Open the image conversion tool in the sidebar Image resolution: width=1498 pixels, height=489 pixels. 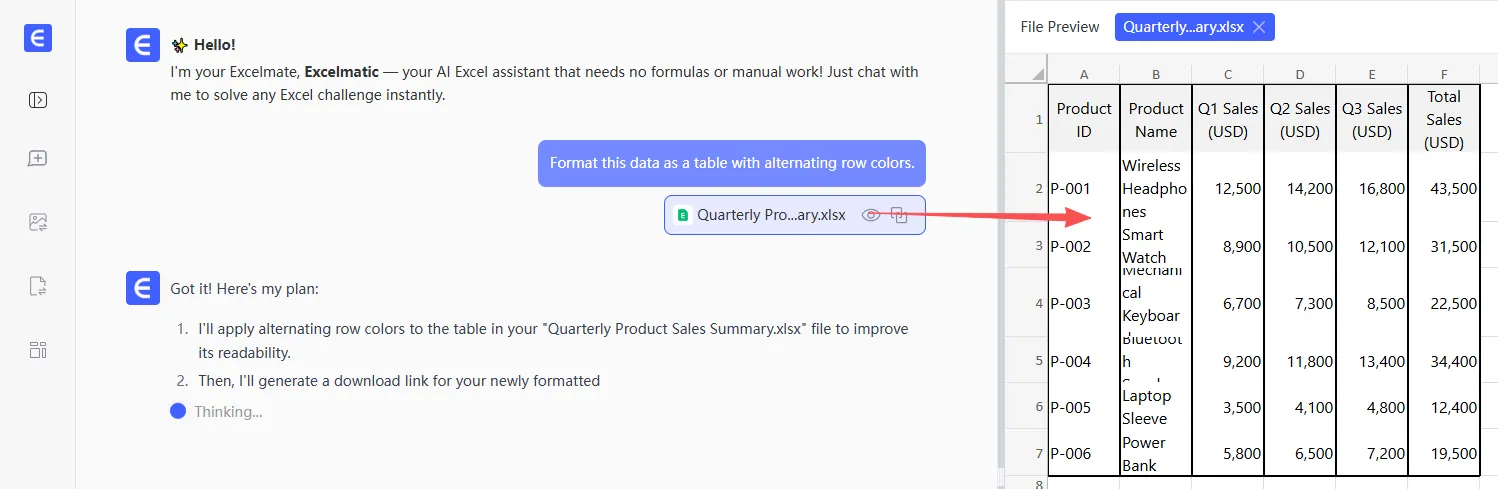pos(38,222)
